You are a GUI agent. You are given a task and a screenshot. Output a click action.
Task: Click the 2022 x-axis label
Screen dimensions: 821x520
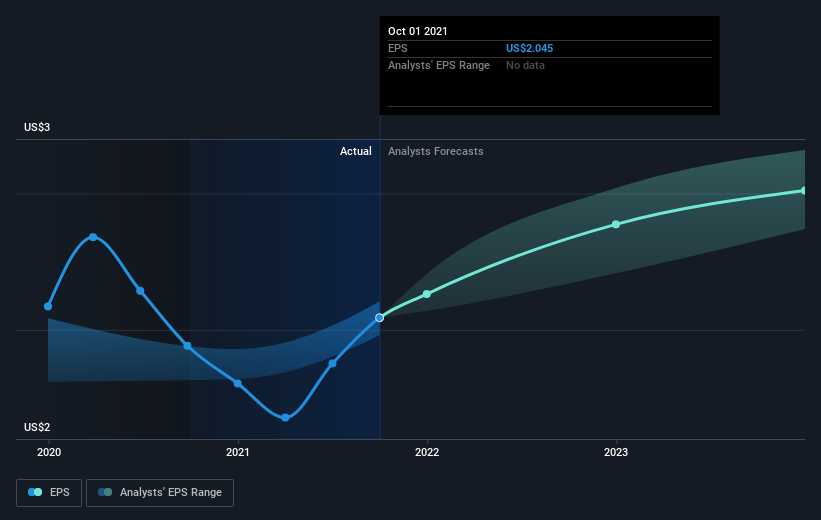point(427,452)
